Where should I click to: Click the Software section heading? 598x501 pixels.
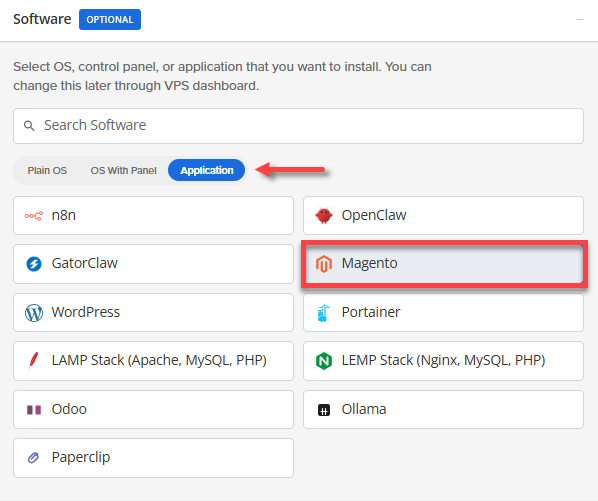click(42, 19)
